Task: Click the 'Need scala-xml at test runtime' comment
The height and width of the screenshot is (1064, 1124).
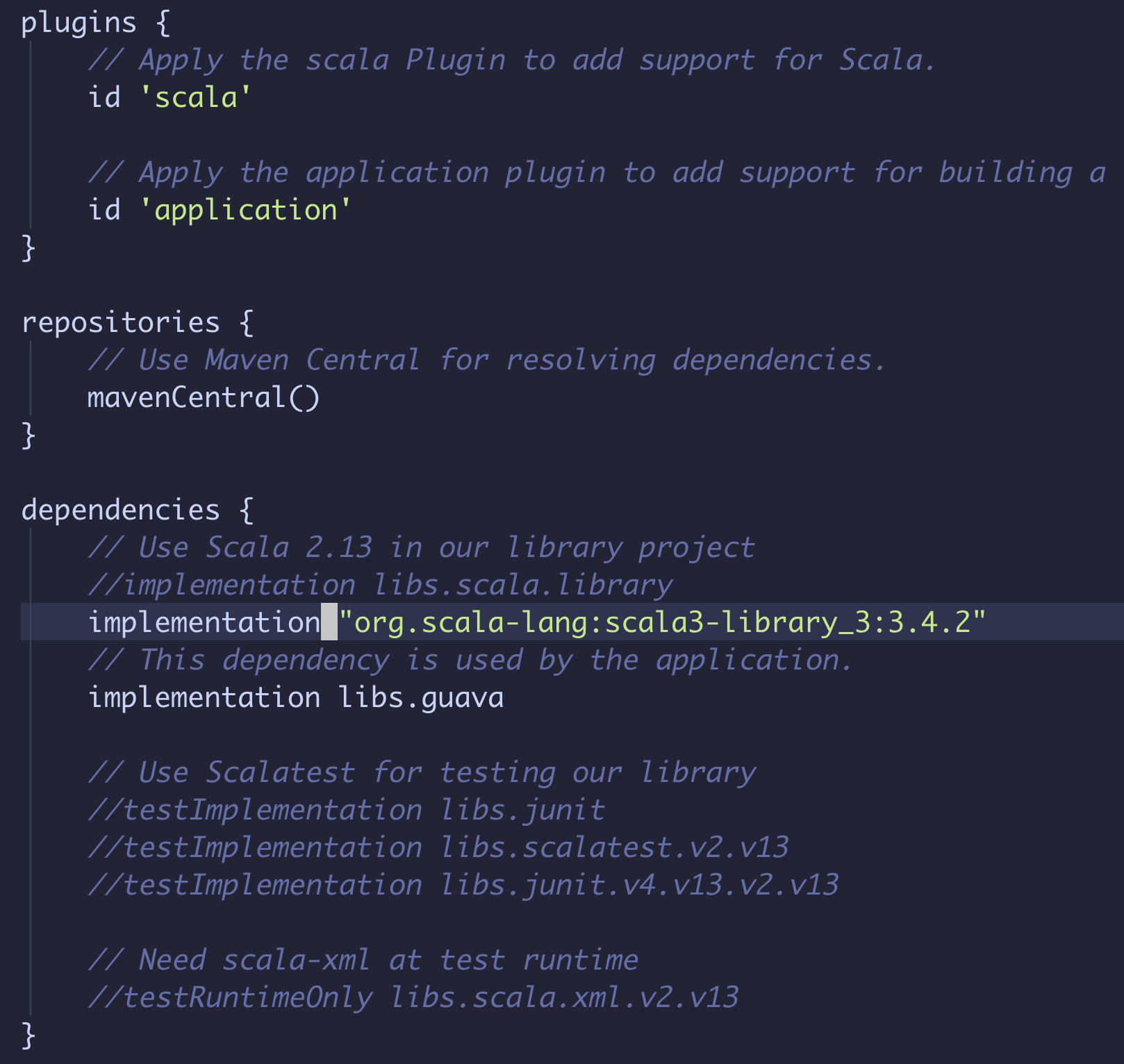Action: pyautogui.click(x=363, y=961)
